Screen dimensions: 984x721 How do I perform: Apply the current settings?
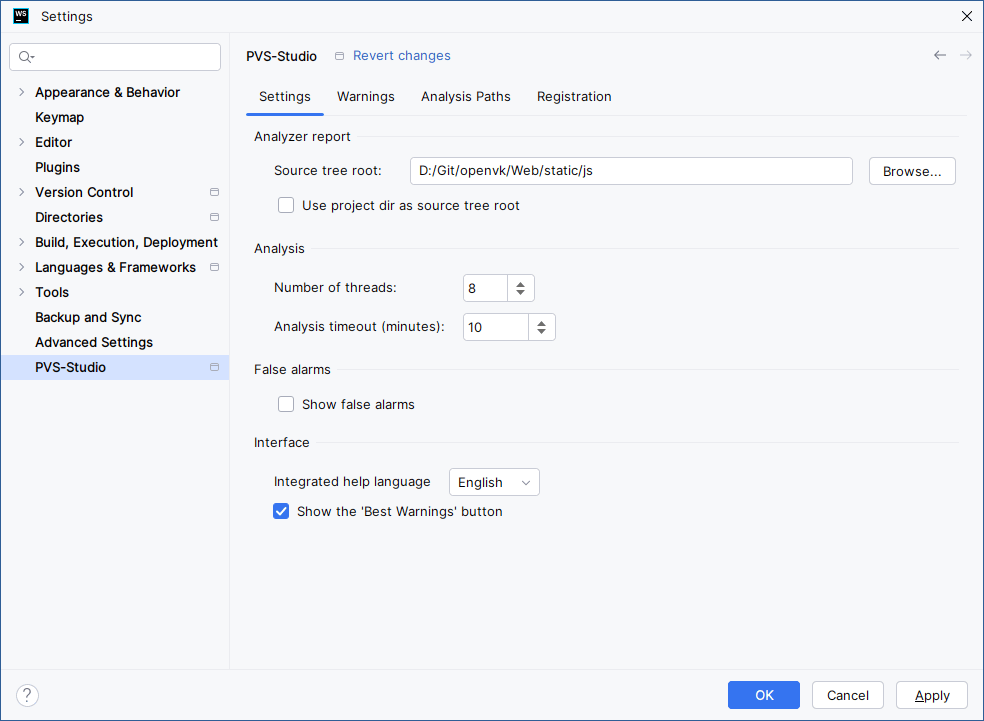tap(931, 695)
